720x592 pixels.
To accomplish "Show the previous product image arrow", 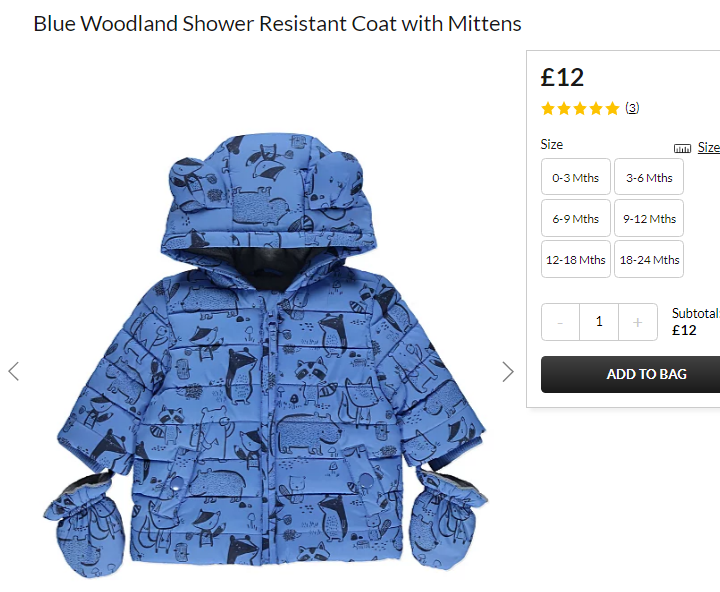I will click(14, 372).
